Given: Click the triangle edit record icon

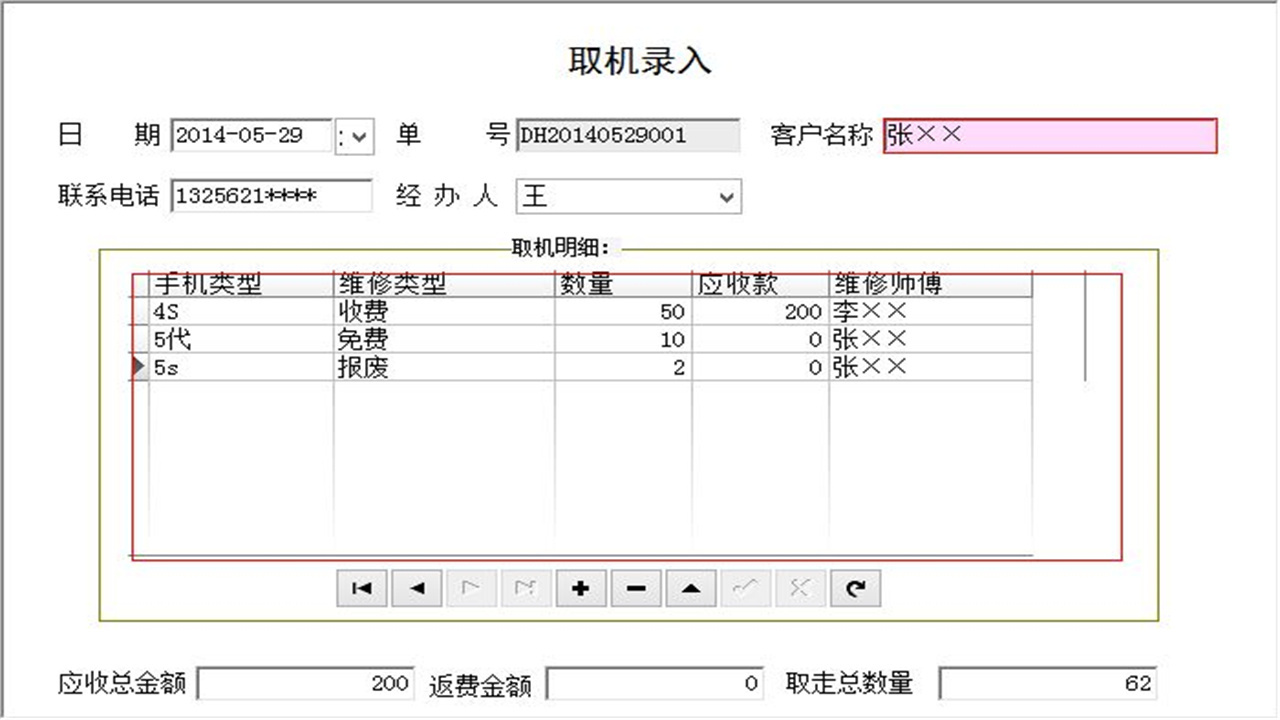Looking at the screenshot, I should (x=690, y=589).
